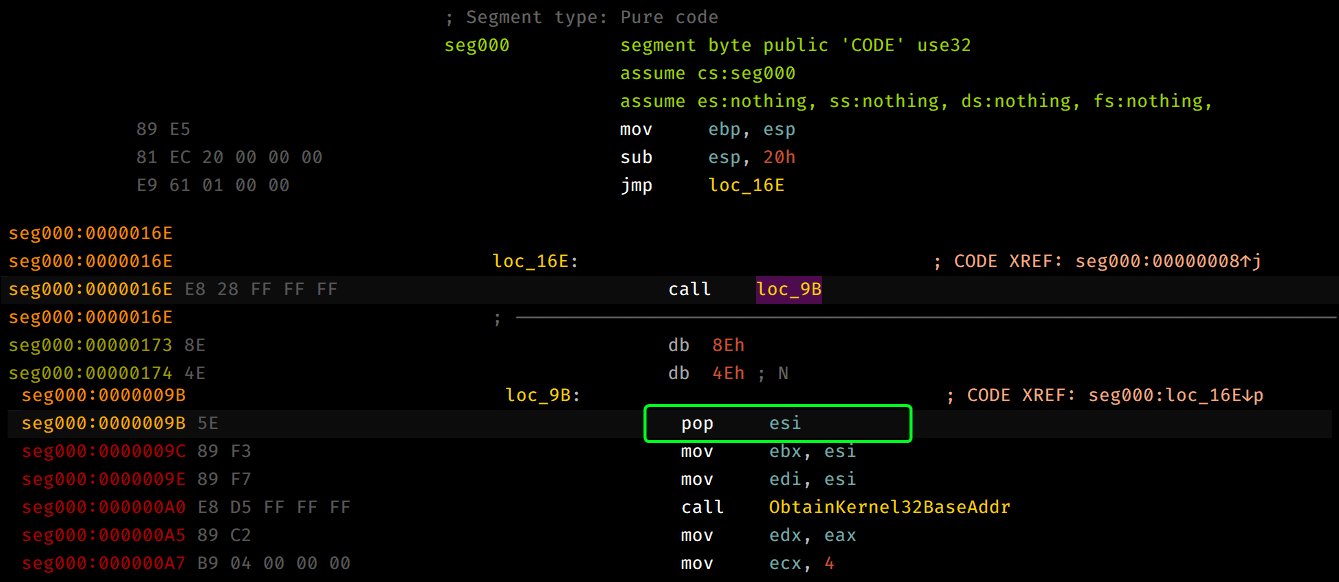The width and height of the screenshot is (1339, 582).
Task: Follow the ObtainKernel32BaseAddr call target
Action: (889, 507)
